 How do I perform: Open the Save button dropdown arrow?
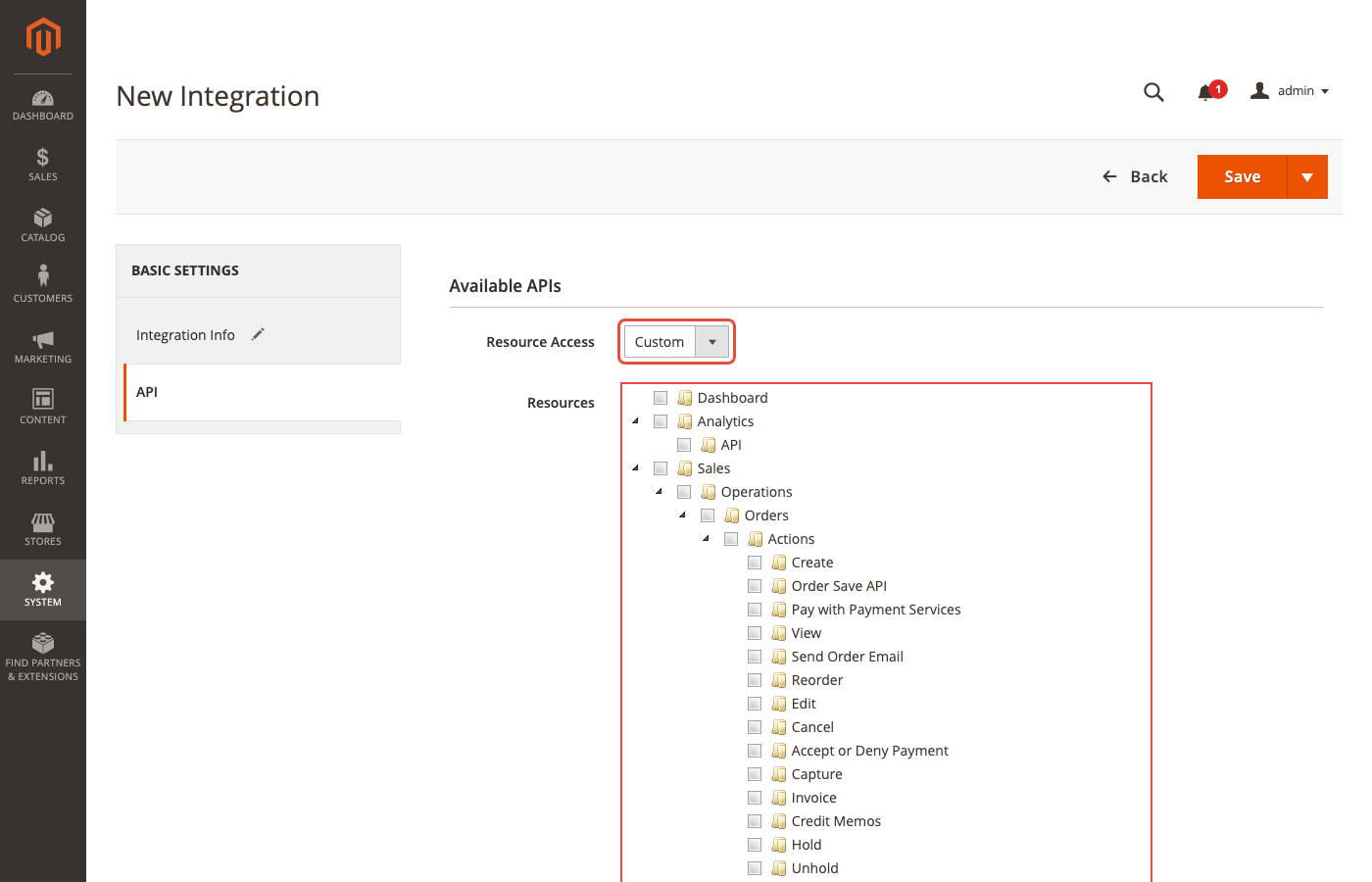click(x=1307, y=176)
